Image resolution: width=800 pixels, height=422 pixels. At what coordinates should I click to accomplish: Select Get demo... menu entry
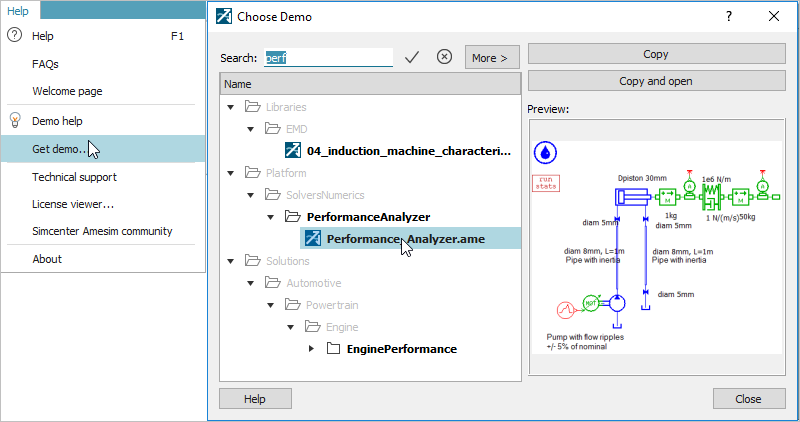(x=103, y=149)
